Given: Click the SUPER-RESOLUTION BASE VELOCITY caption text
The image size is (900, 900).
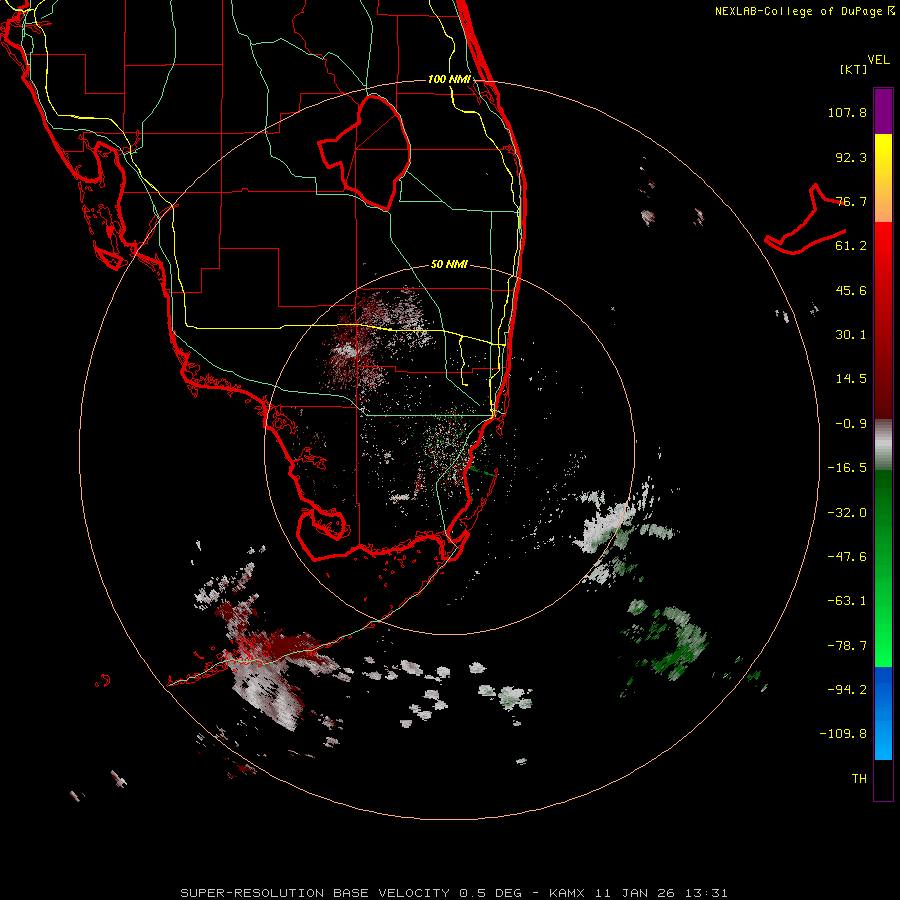Looking at the screenshot, I should click(x=315, y=893).
